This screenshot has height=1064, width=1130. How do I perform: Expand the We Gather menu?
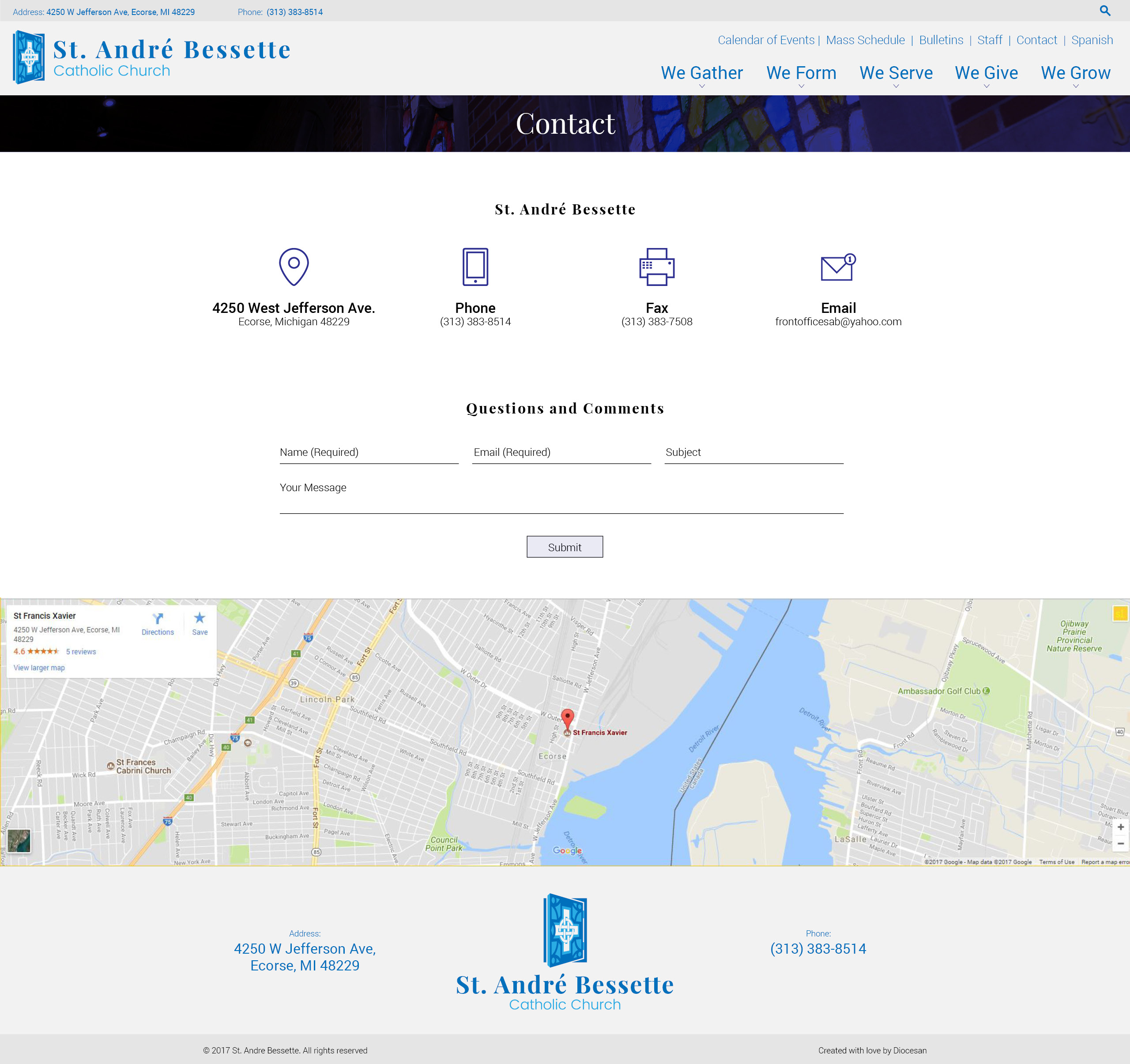point(701,73)
